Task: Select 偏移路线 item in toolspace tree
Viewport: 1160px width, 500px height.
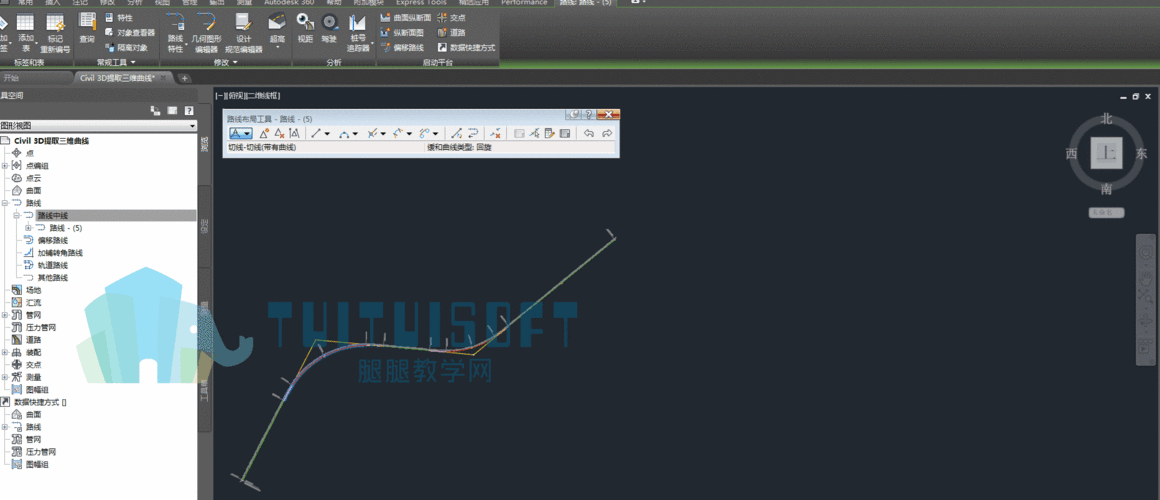Action: point(52,240)
